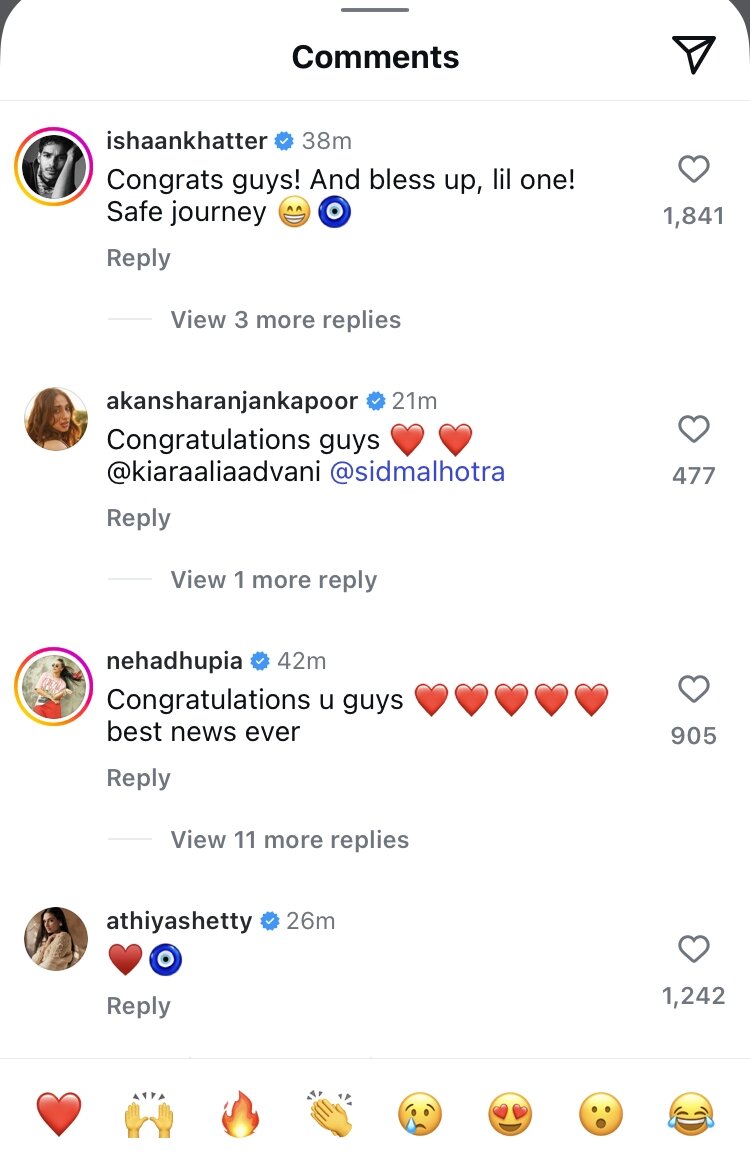The height and width of the screenshot is (1166, 750).
Task: Choose the fire emoji reaction
Action: click(x=239, y=1114)
